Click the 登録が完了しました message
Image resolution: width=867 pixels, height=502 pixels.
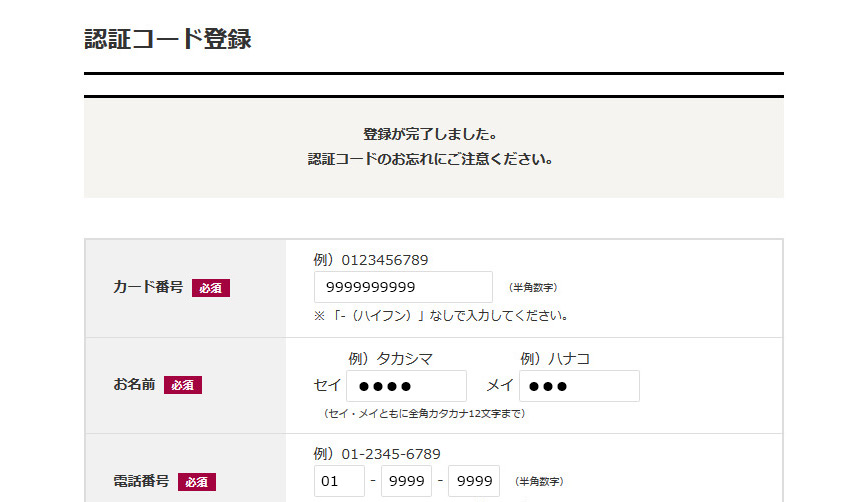coord(430,134)
